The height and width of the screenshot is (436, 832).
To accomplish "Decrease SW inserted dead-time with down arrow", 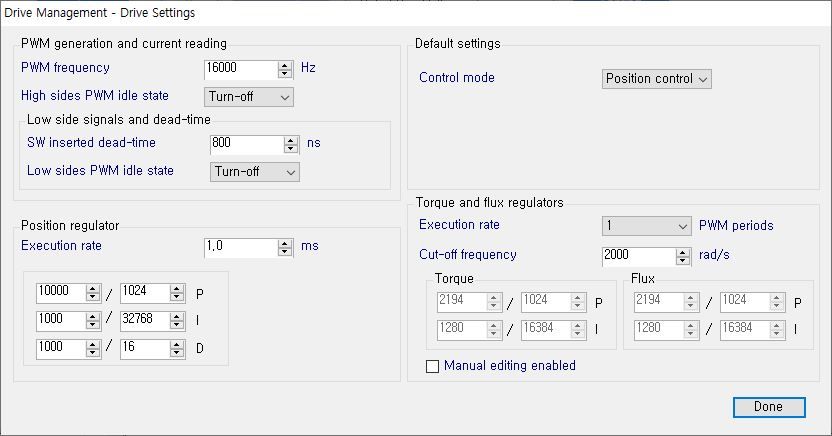I will click(x=291, y=150).
